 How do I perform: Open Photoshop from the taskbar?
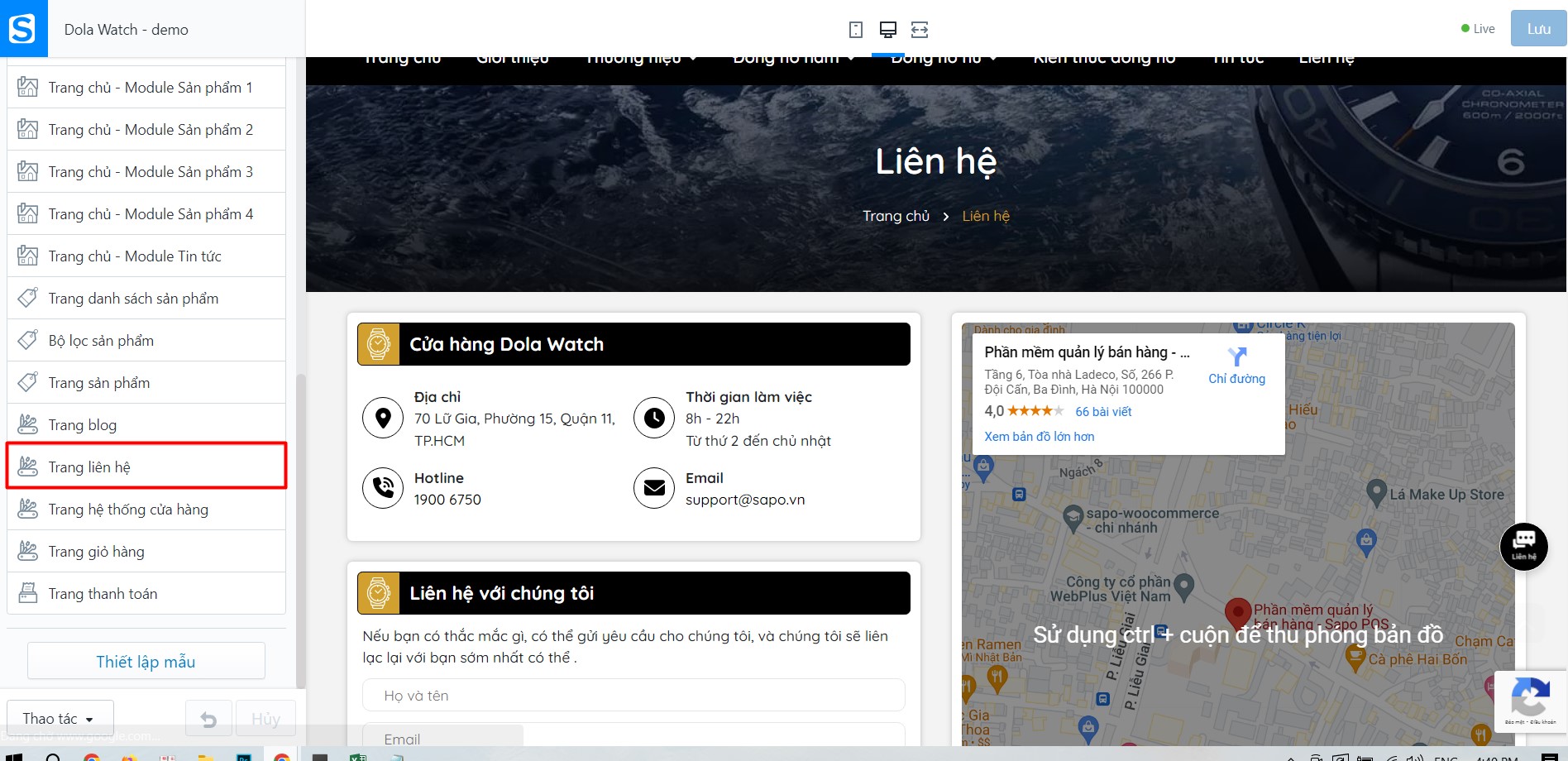click(243, 756)
